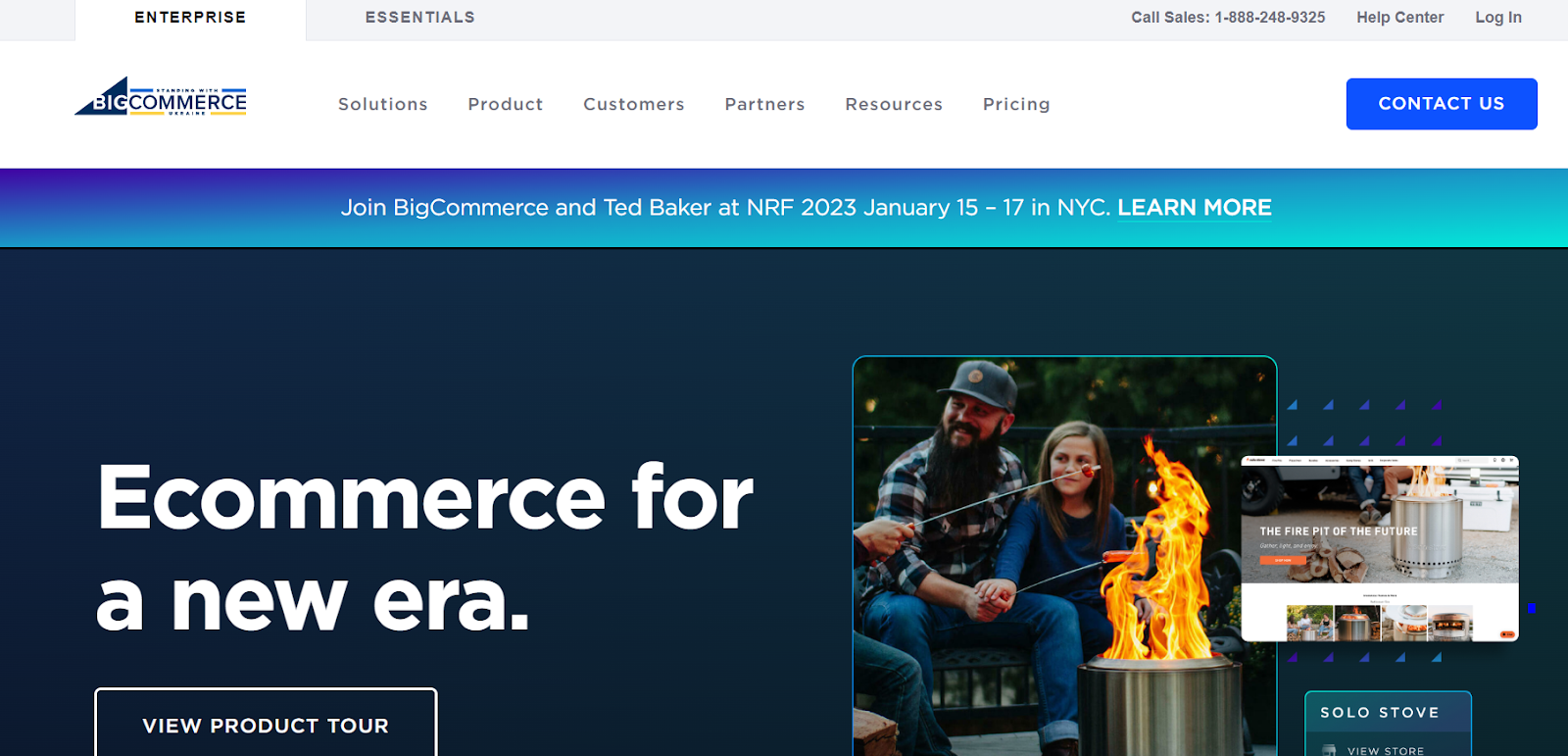Click the NRF 2023 announcement text
This screenshot has width=1568, height=756.
click(725, 208)
